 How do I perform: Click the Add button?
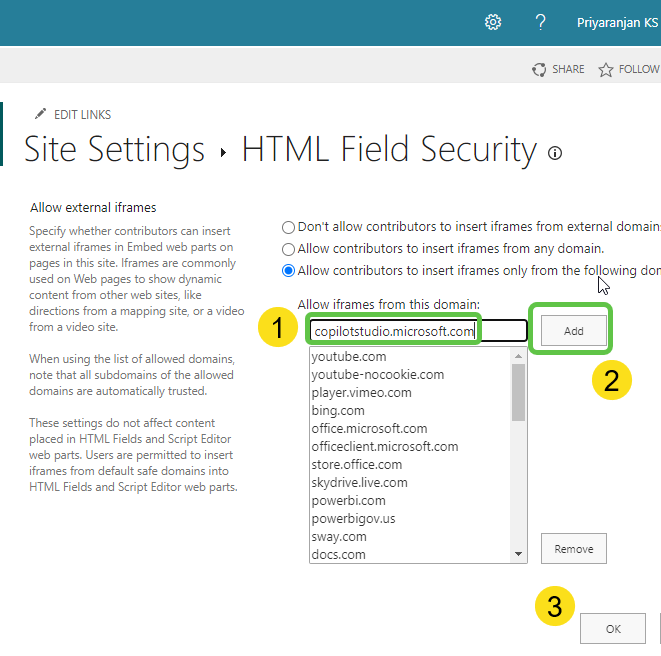coord(573,331)
